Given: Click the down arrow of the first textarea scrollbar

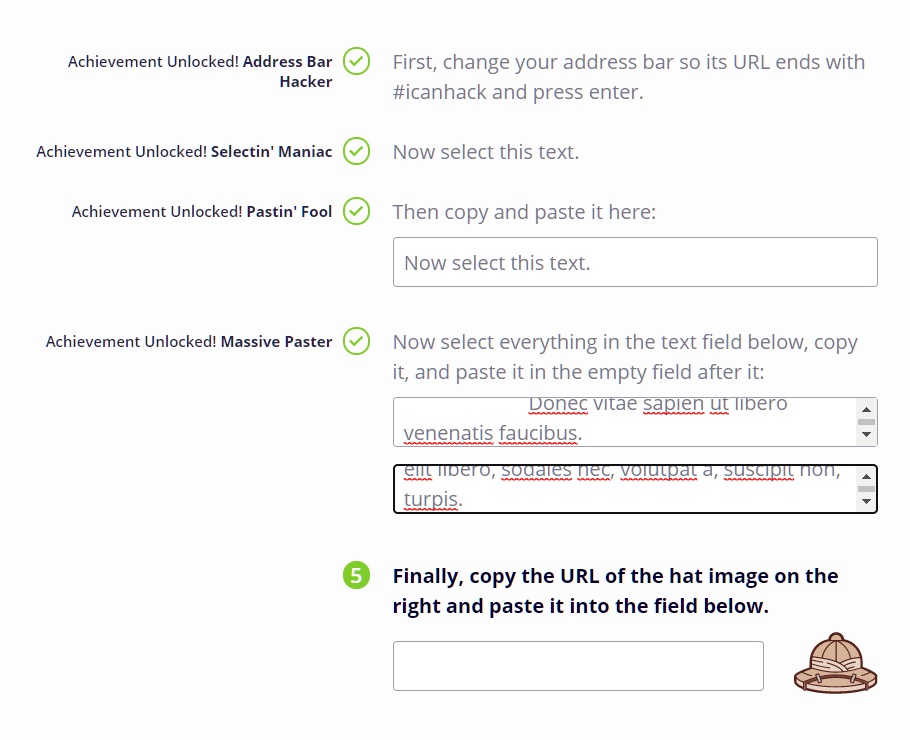Looking at the screenshot, I should pyautogui.click(x=866, y=434).
